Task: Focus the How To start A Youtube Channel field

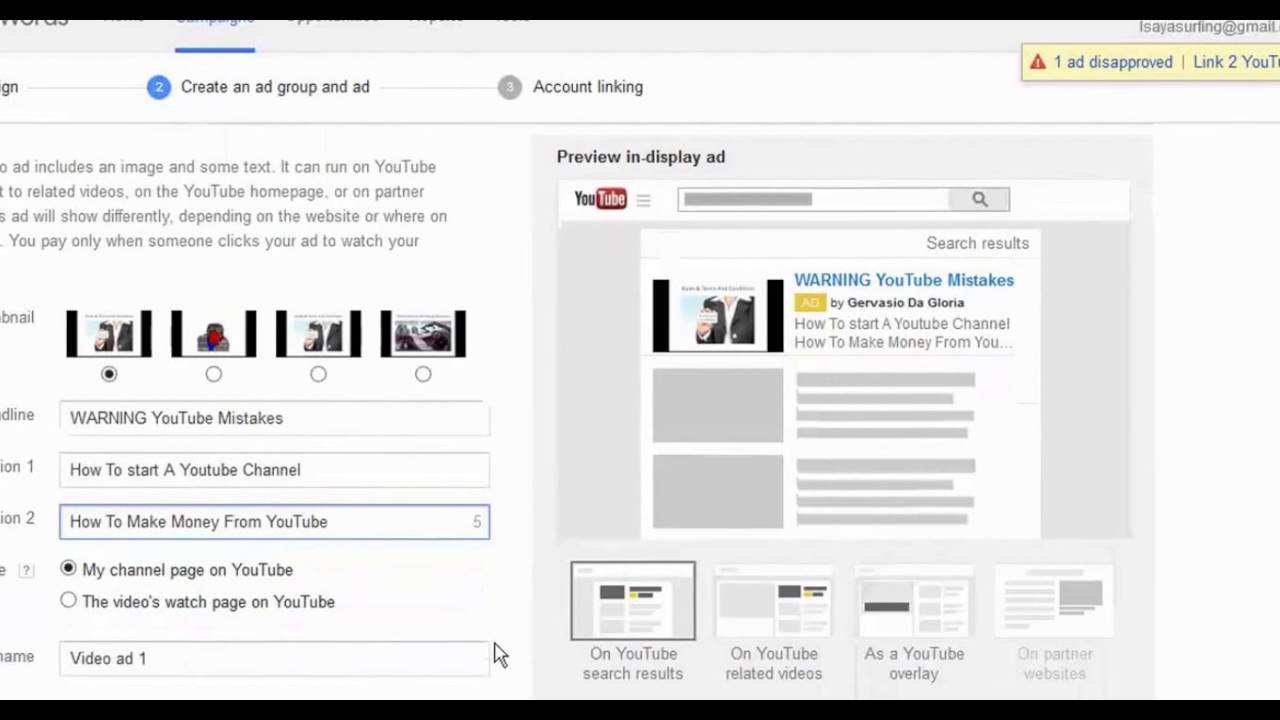Action: (274, 470)
